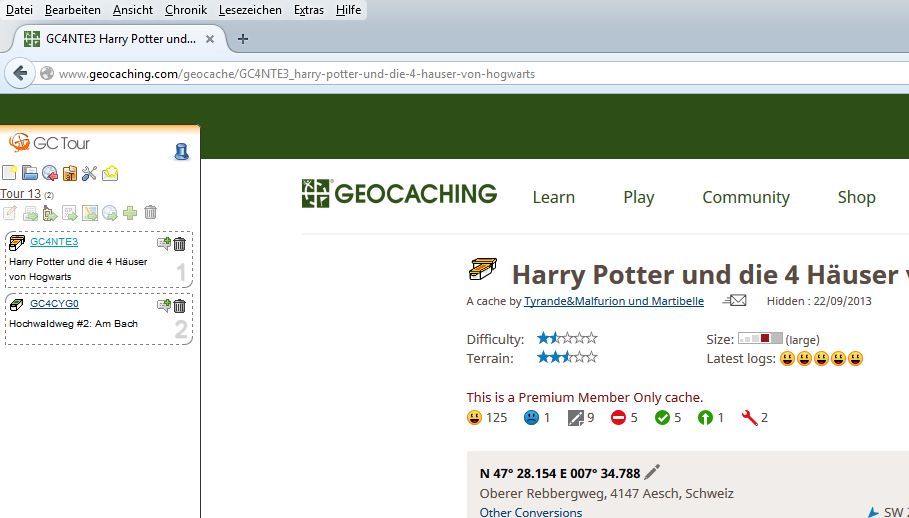909x518 pixels.
Task: Select the GC4NTE3 Harry Potter tab
Action: point(119,39)
